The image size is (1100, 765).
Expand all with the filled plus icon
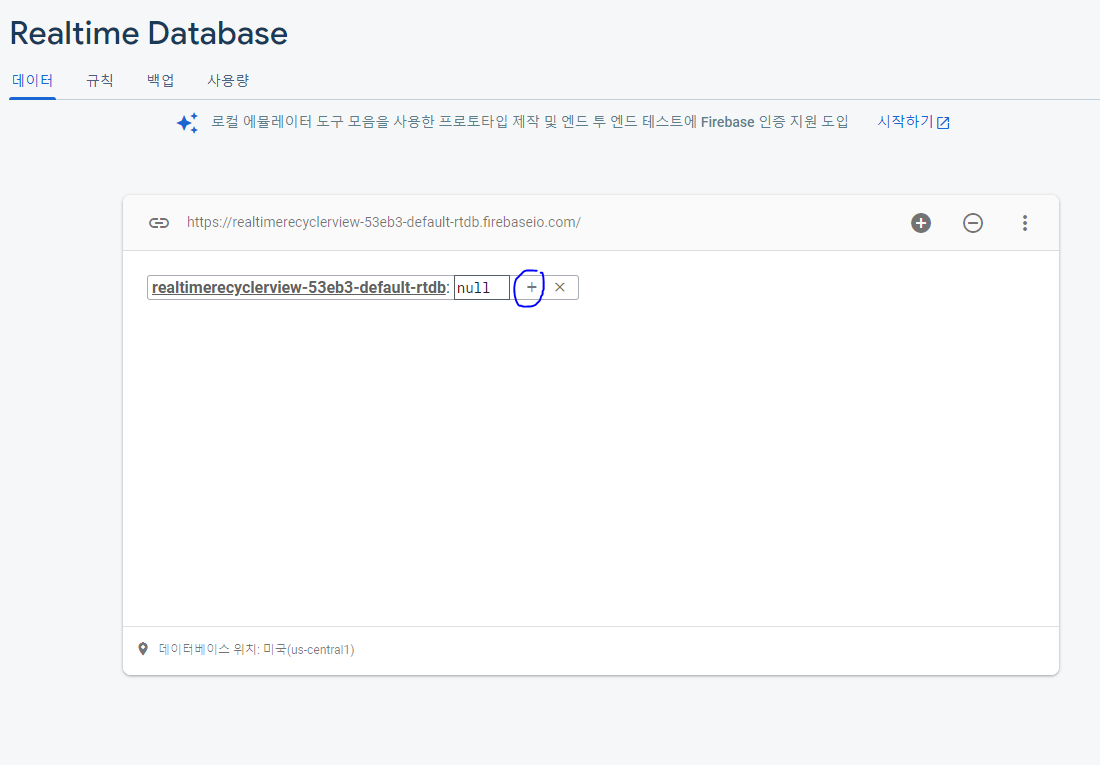pyautogui.click(x=920, y=223)
